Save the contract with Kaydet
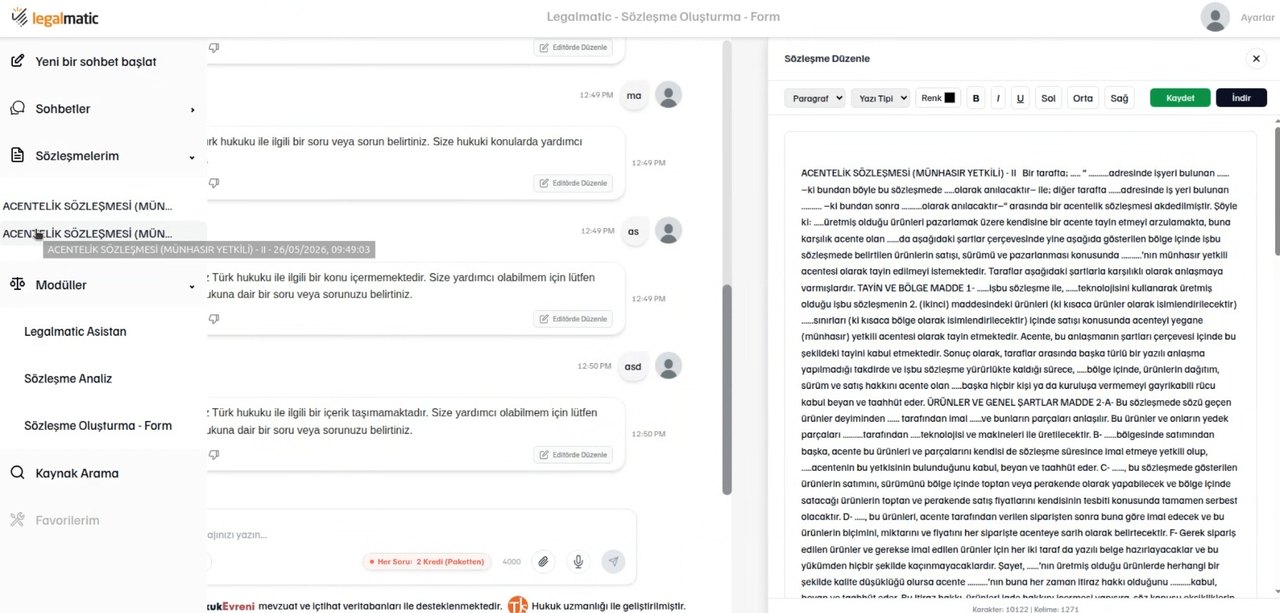This screenshot has height=613, width=1280. point(1180,98)
